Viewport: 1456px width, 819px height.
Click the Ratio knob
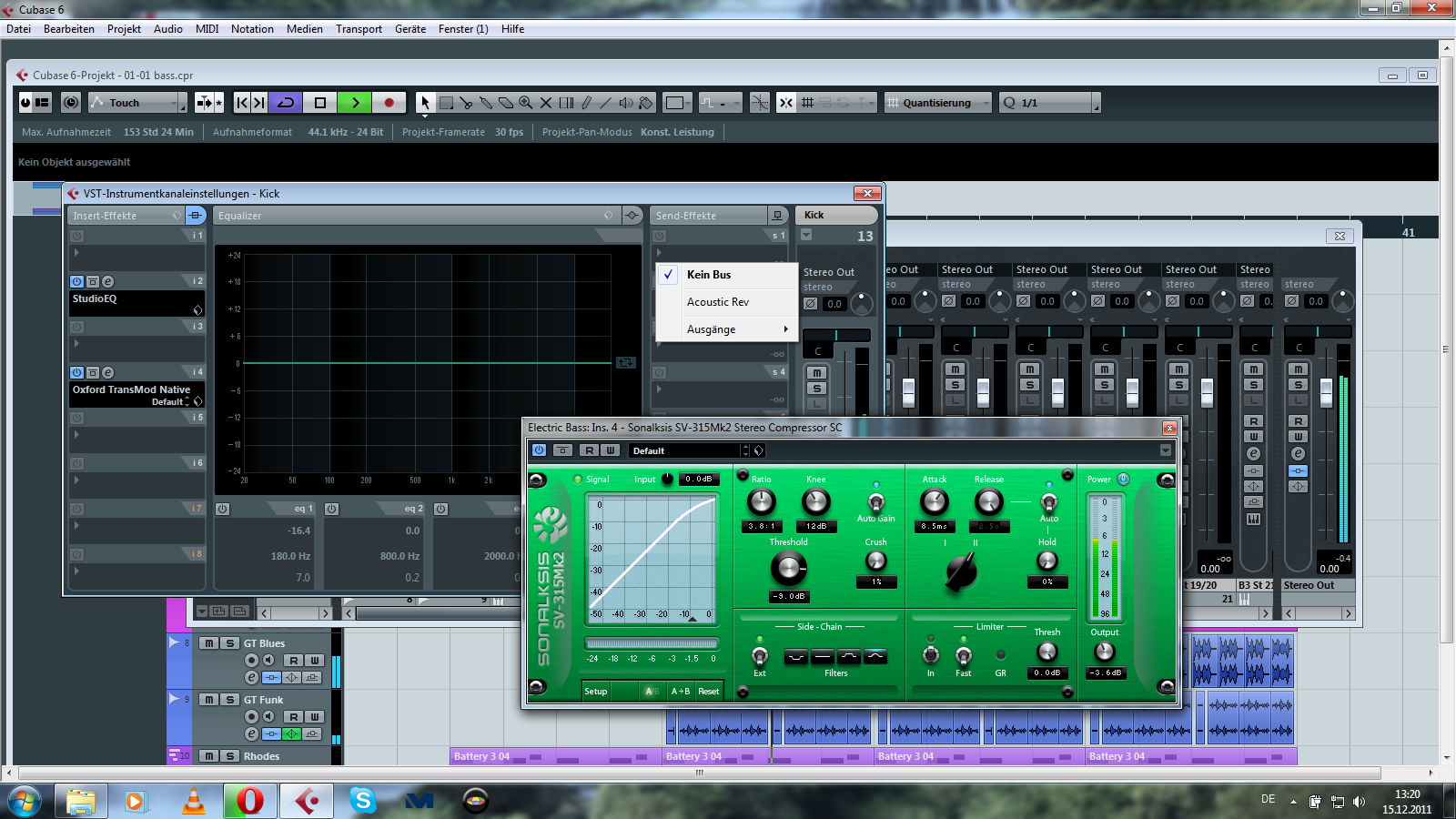[x=762, y=501]
